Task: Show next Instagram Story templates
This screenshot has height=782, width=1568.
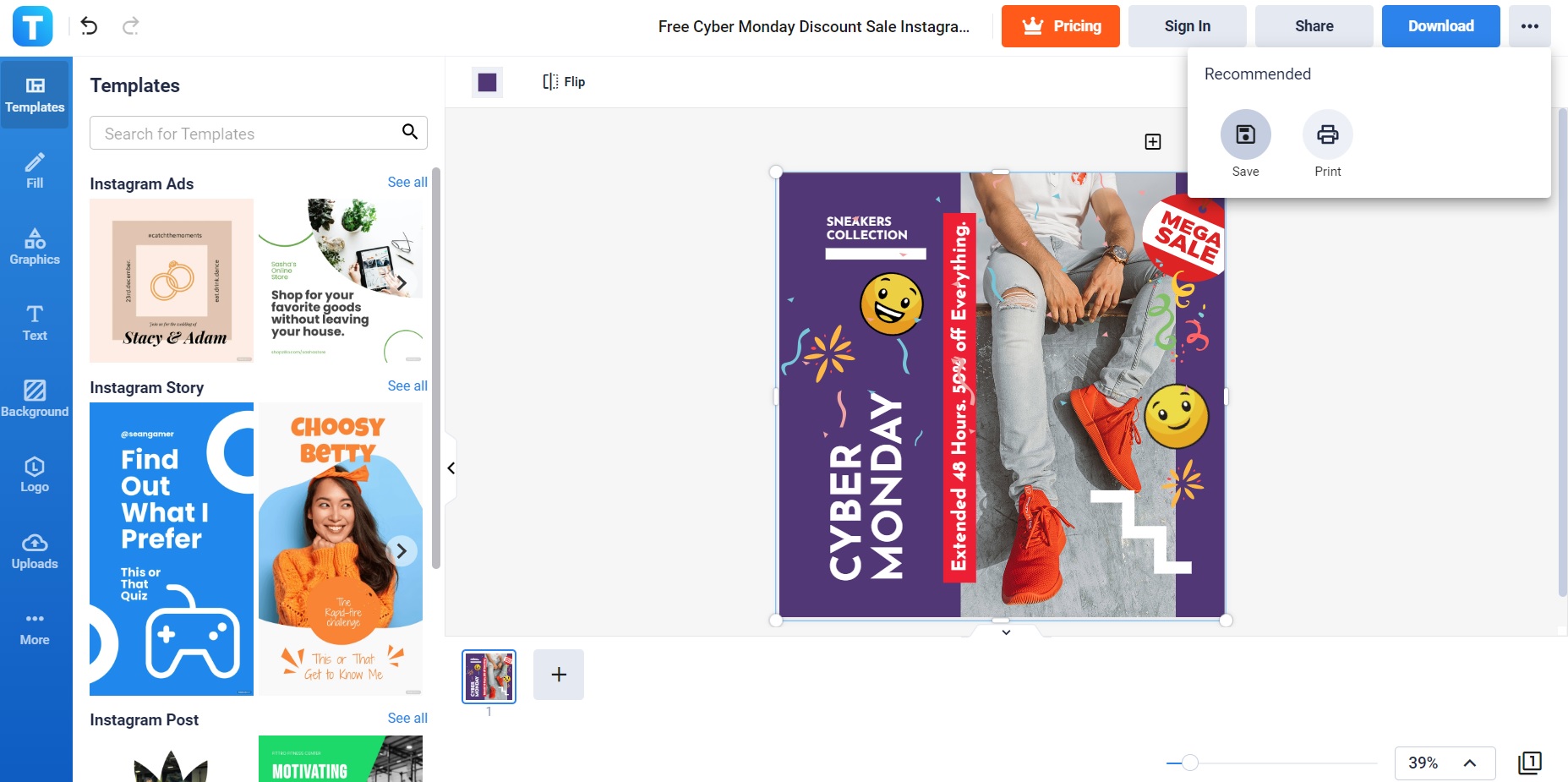Action: (x=402, y=551)
